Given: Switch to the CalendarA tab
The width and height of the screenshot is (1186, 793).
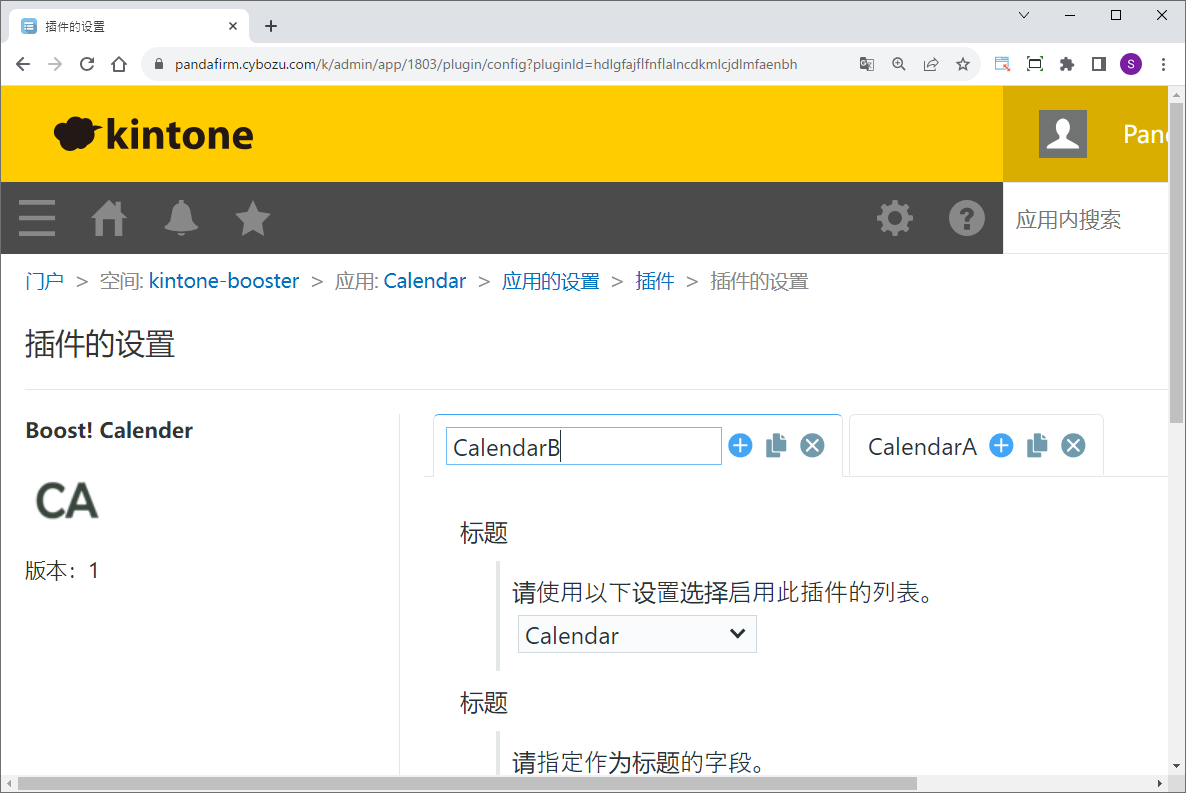Looking at the screenshot, I should coord(921,447).
